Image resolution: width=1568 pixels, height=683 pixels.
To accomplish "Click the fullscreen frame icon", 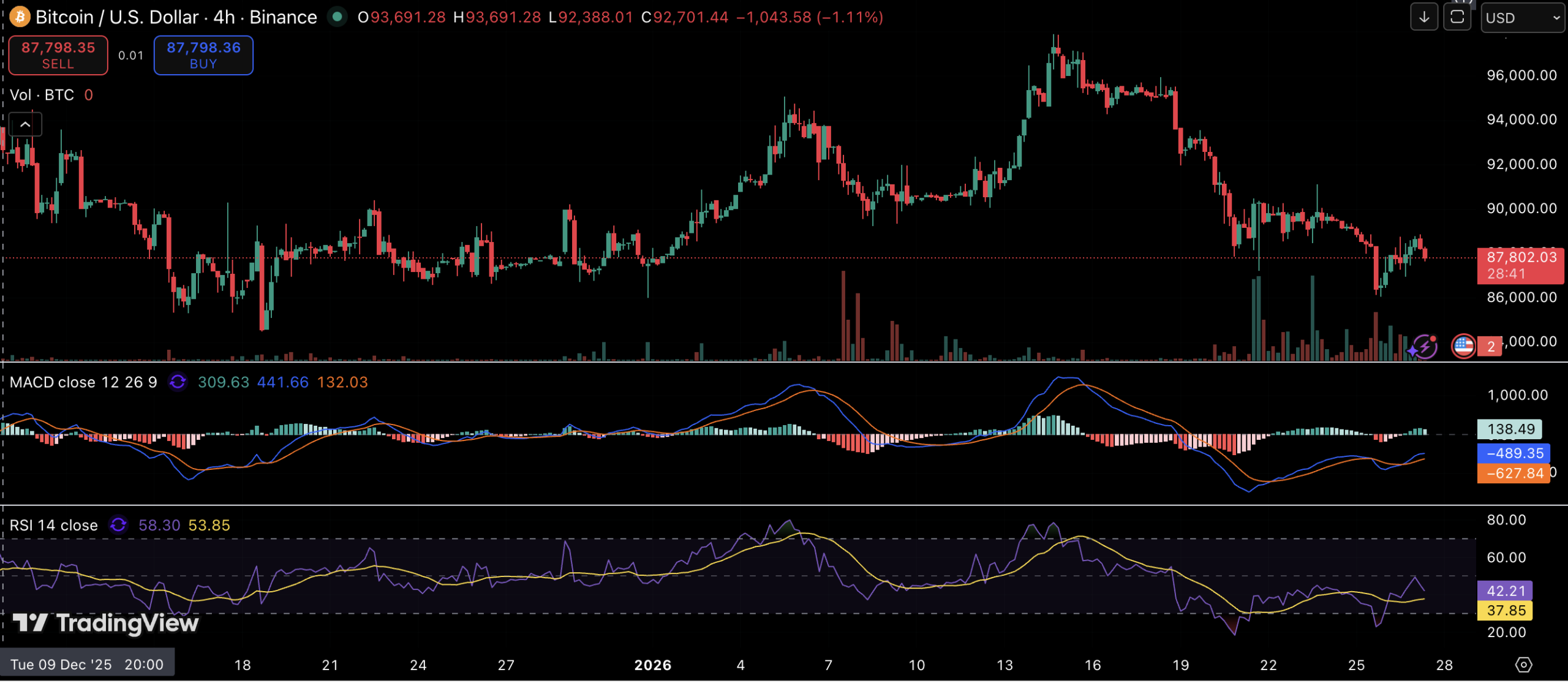I will [1457, 17].
